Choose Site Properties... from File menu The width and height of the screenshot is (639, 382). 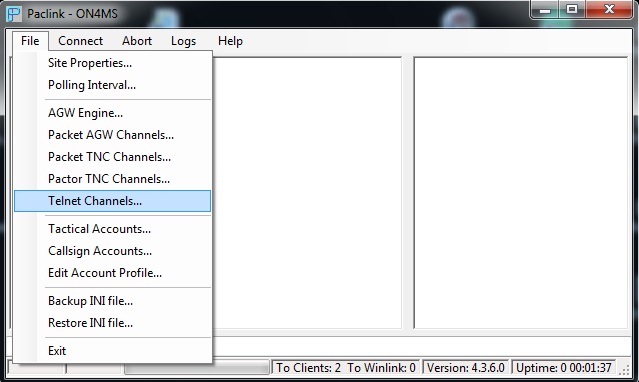112,63
